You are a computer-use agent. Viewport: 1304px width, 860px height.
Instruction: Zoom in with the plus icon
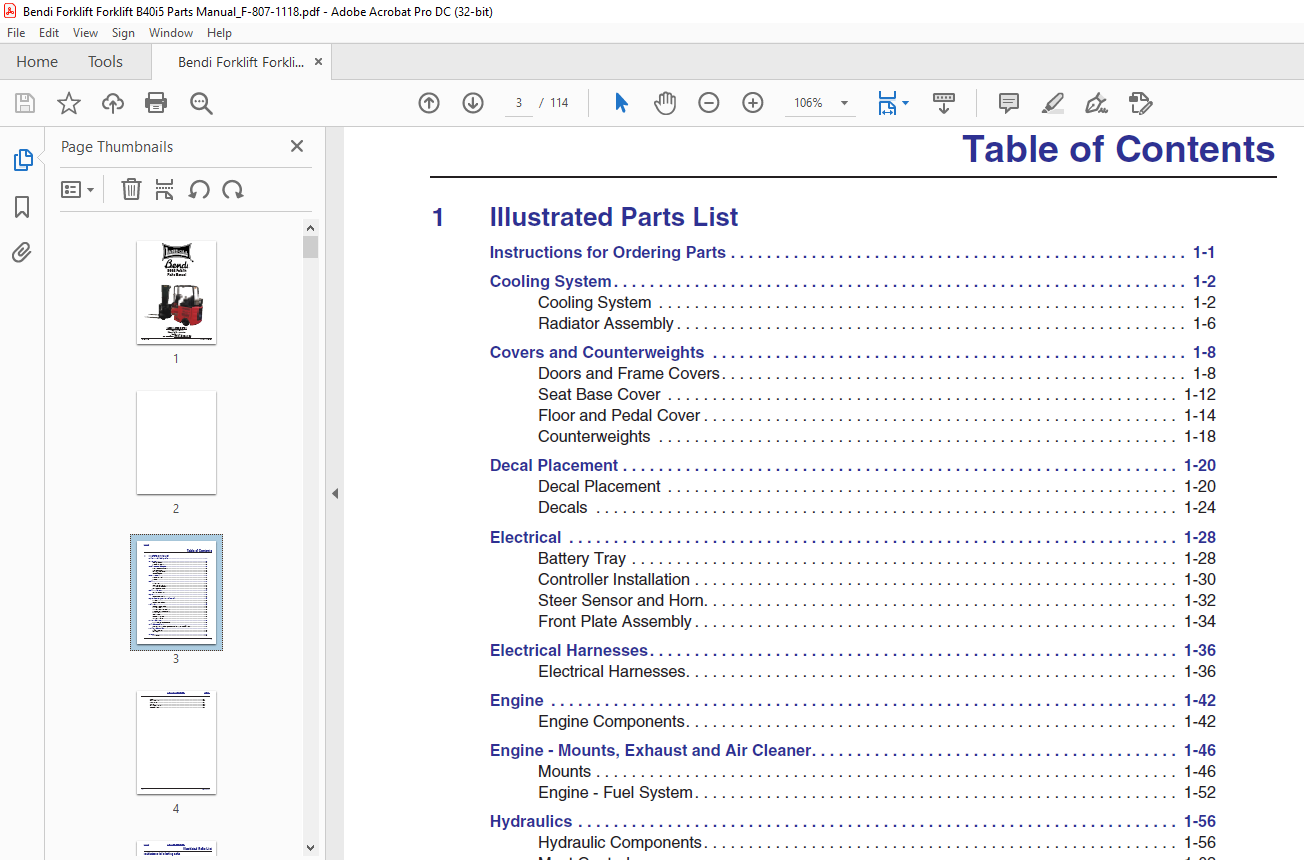coord(753,103)
